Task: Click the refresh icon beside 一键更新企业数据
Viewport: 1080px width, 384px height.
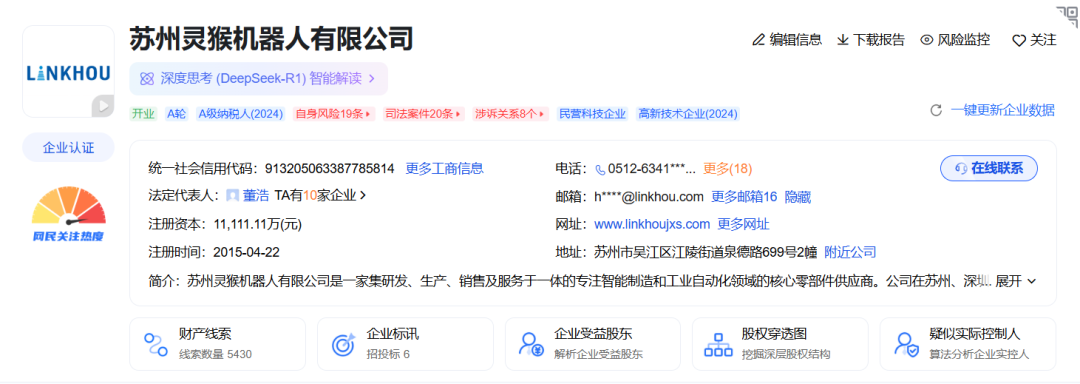Action: (x=936, y=110)
